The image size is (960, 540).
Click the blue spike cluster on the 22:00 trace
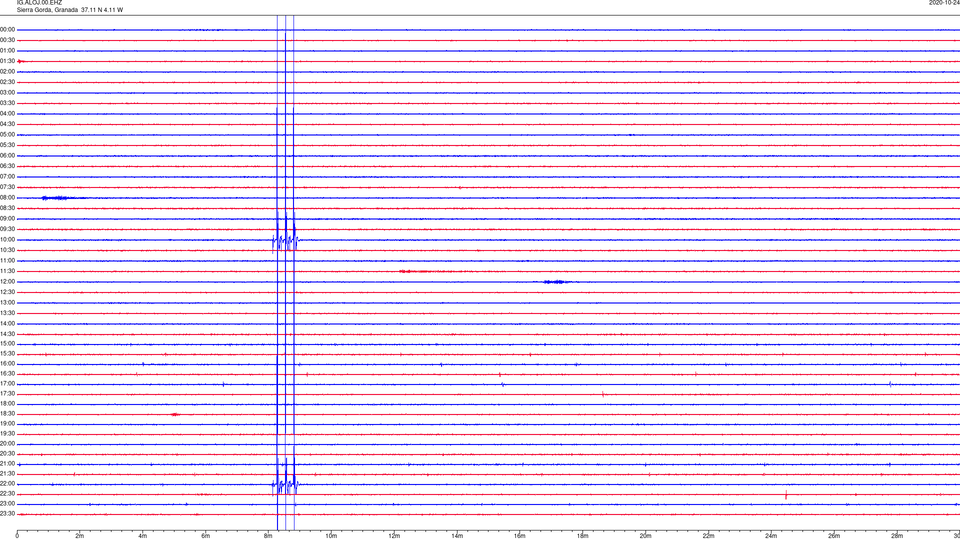coord(285,483)
